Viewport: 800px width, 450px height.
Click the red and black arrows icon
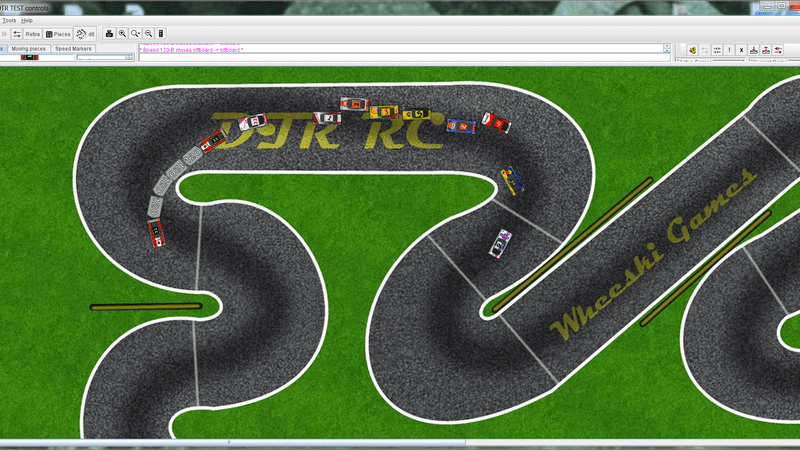(778, 49)
